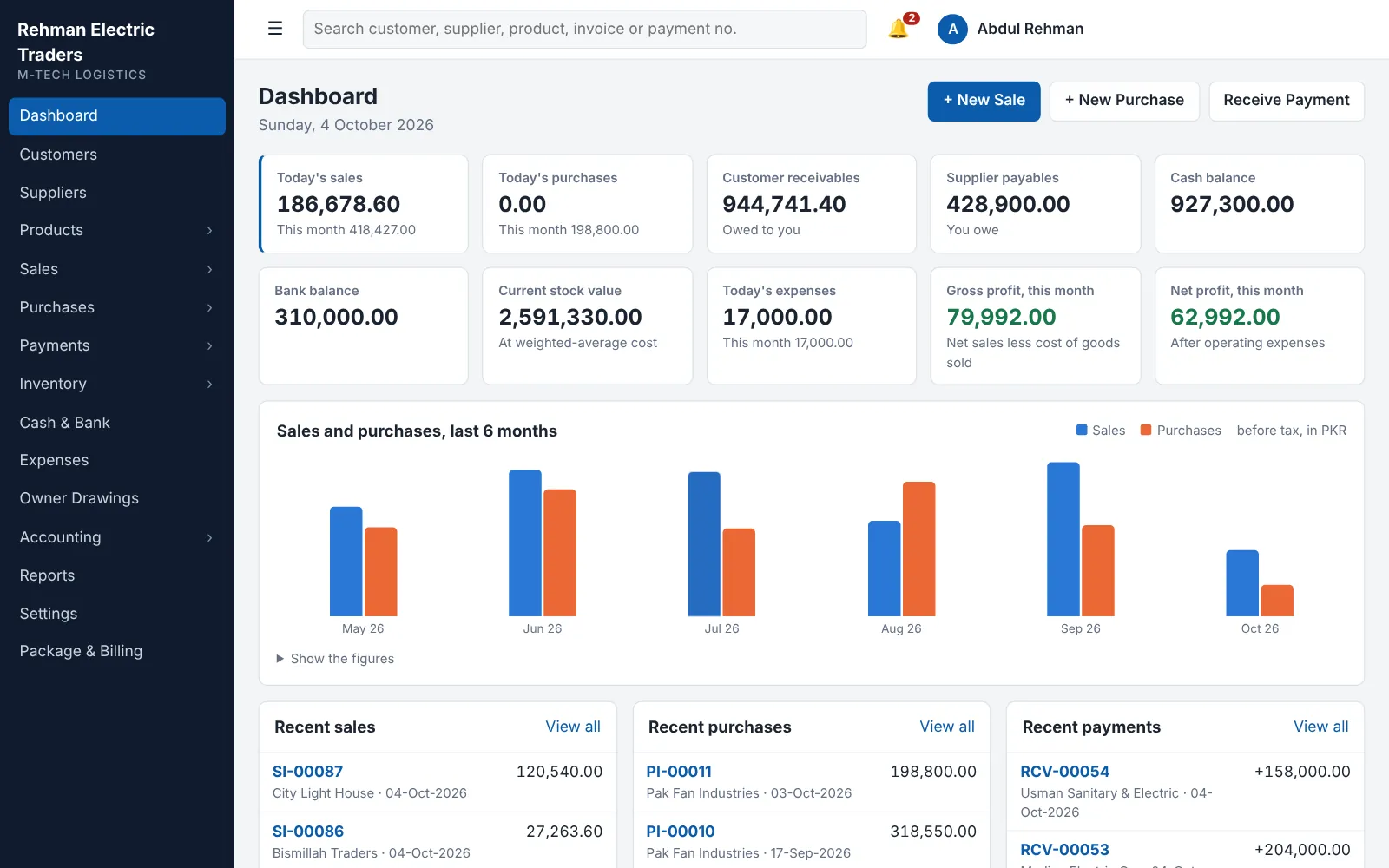Open payment RCV-00054
The width and height of the screenshot is (1389, 868).
click(1064, 772)
